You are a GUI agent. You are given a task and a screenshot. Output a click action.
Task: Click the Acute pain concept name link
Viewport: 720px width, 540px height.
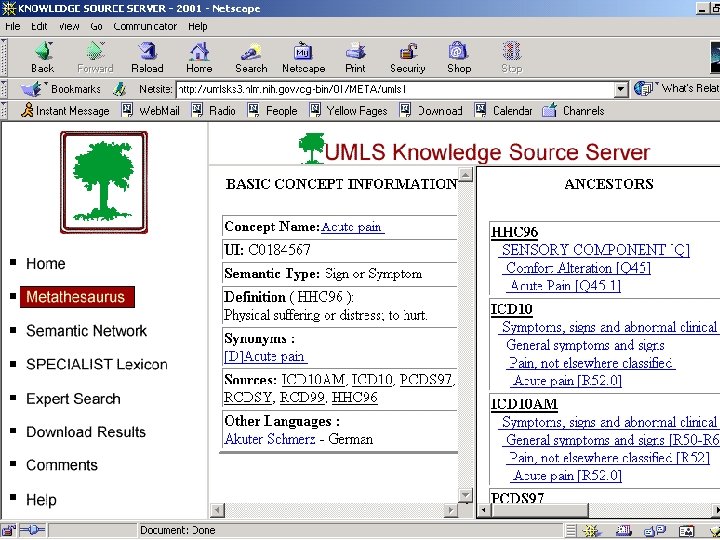pos(352,227)
